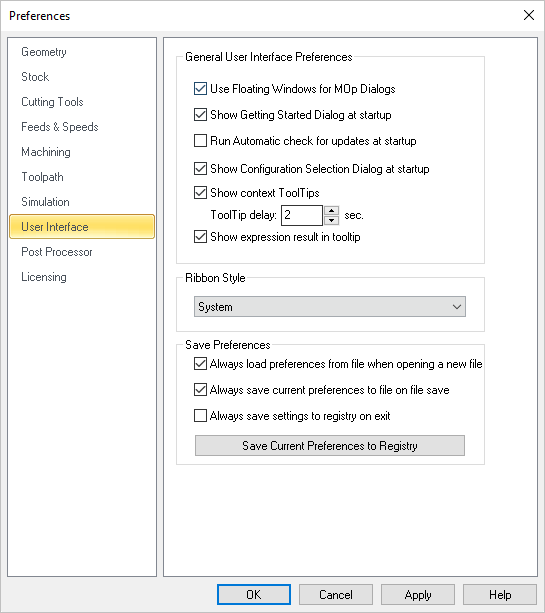Click the ToolTip delay input field

pyautogui.click(x=302, y=215)
